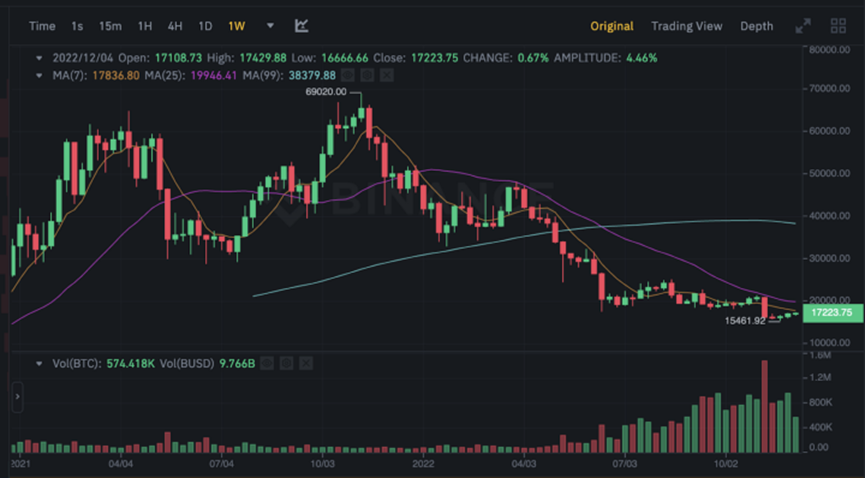Click the side panel arrow on the left edge
The height and width of the screenshot is (478, 865).
tap(16, 398)
